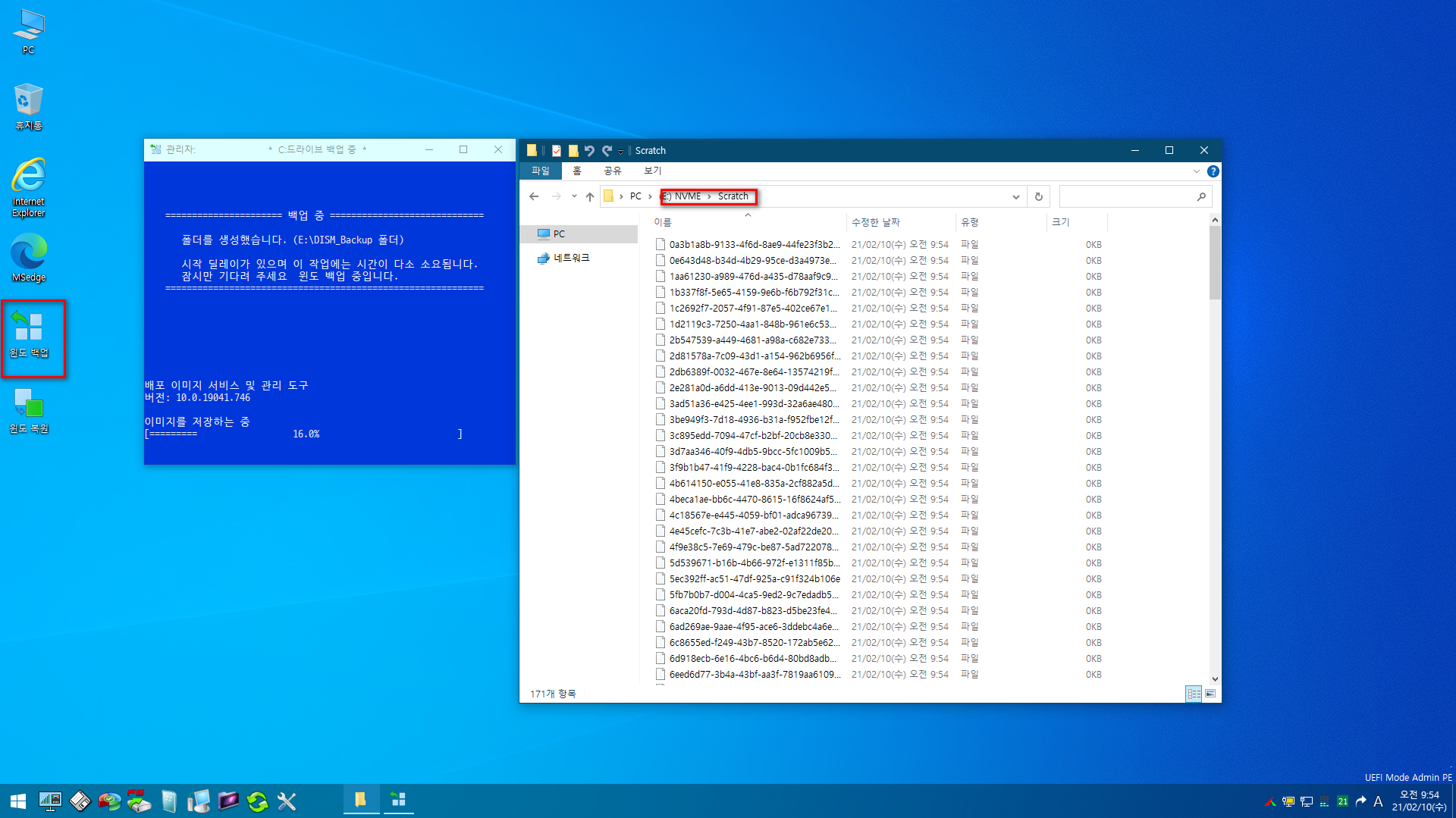Open the computer management taskbar icon
Screen dimensions: 1456x818
pyautogui.click(x=198, y=801)
